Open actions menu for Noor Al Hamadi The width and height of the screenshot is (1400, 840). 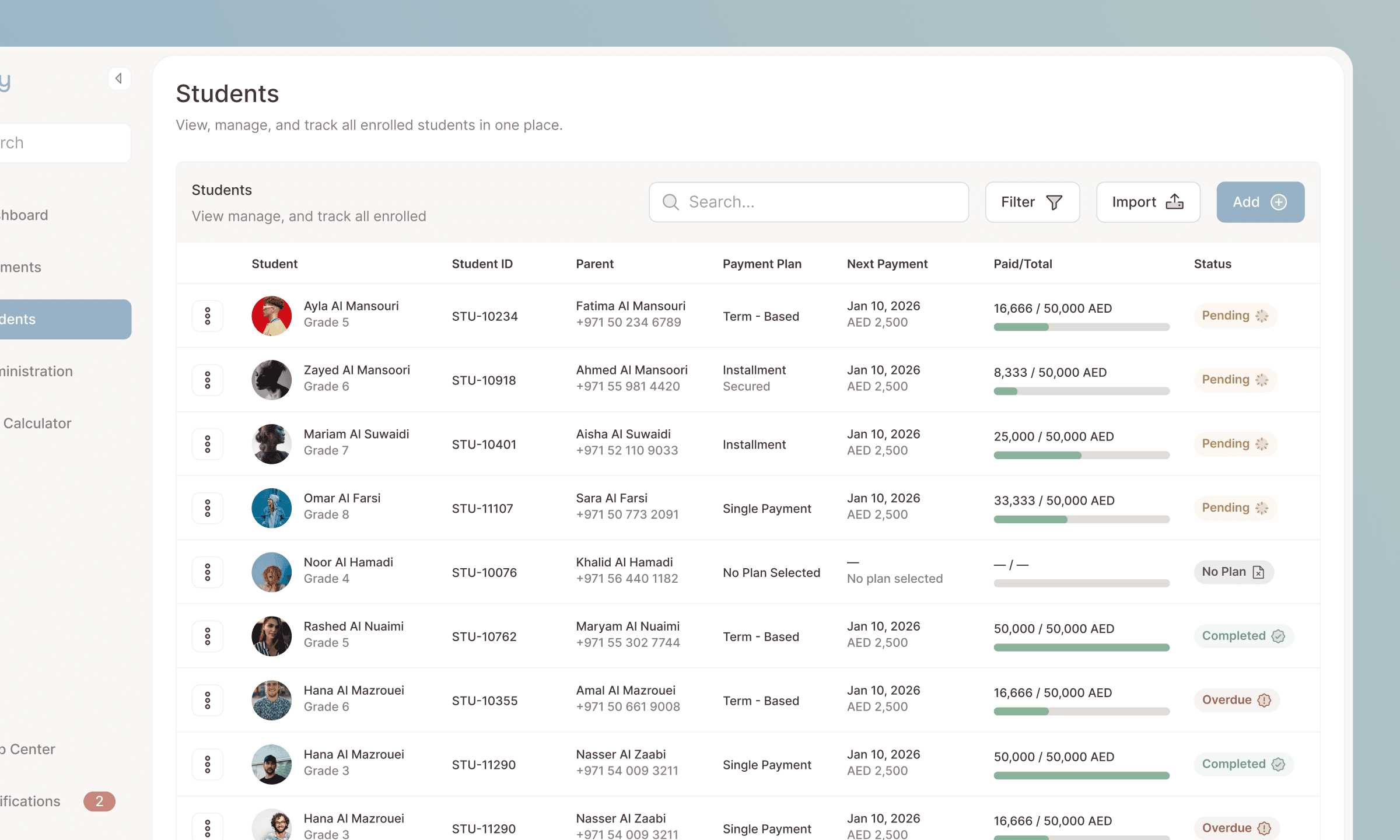point(208,572)
